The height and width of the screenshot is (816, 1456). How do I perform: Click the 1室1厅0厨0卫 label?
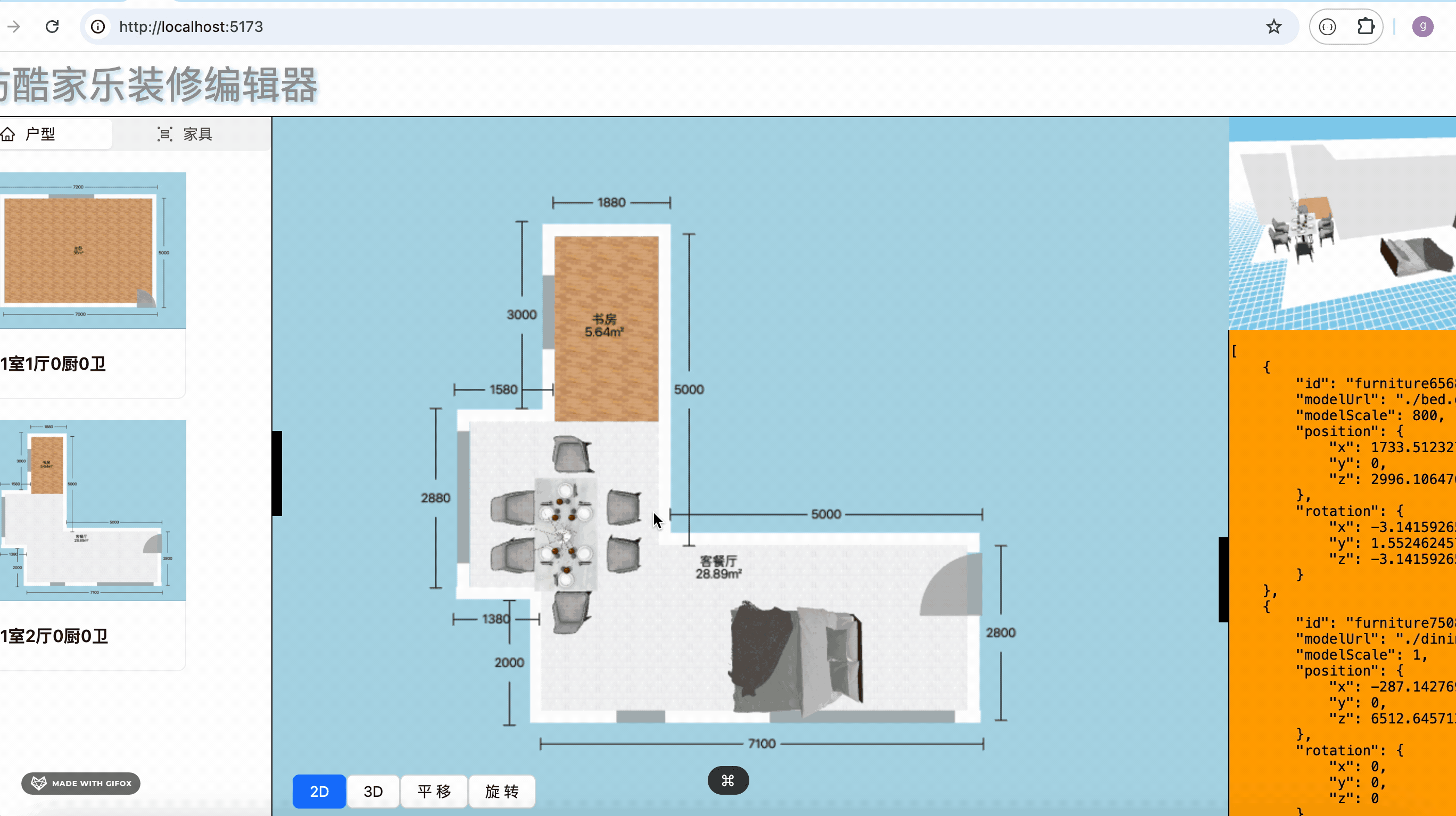point(53,364)
